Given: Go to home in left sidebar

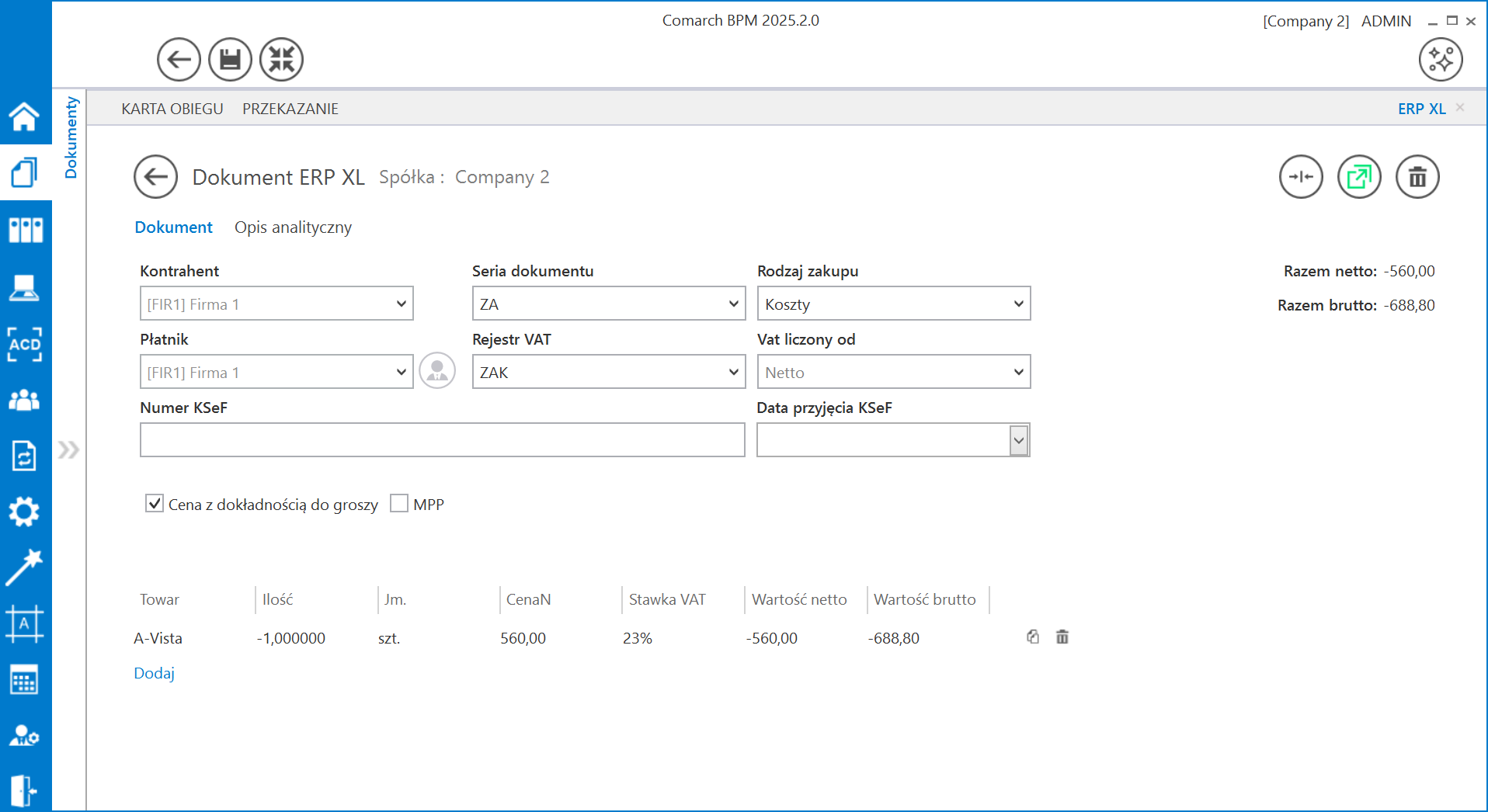Looking at the screenshot, I should pyautogui.click(x=25, y=117).
